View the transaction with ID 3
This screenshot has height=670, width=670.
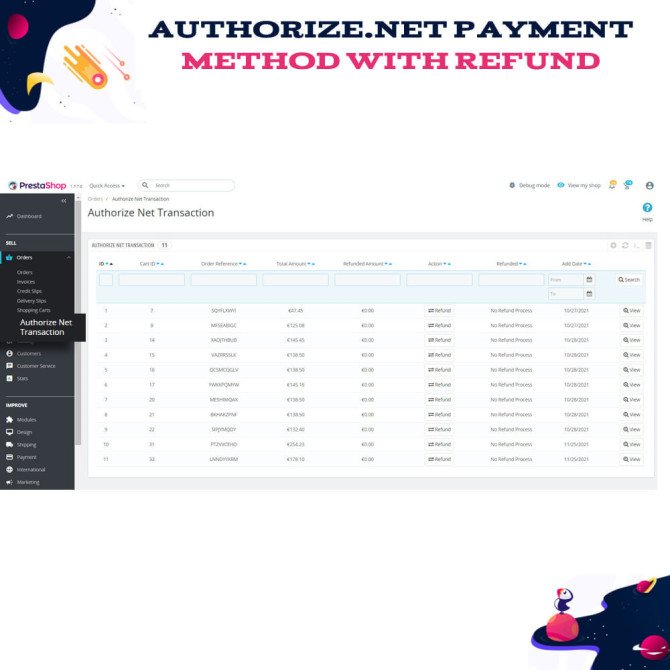click(x=632, y=340)
